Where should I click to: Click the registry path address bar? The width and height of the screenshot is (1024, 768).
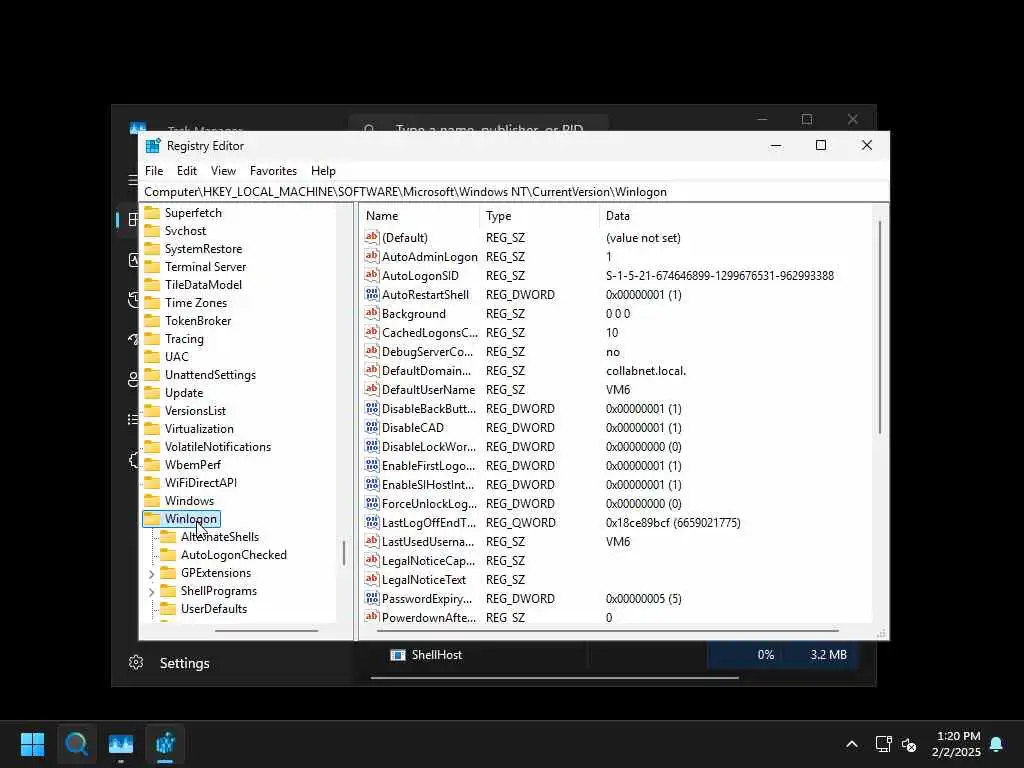pyautogui.click(x=514, y=191)
